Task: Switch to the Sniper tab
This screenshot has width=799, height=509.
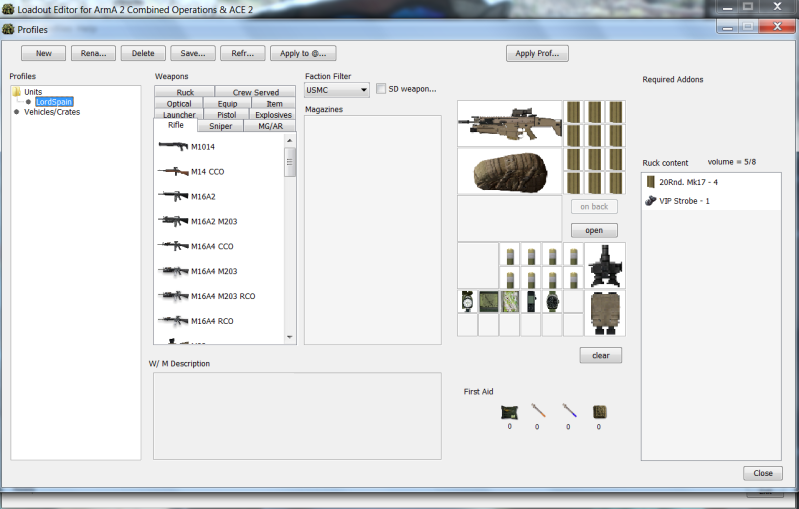Action: pos(221,126)
